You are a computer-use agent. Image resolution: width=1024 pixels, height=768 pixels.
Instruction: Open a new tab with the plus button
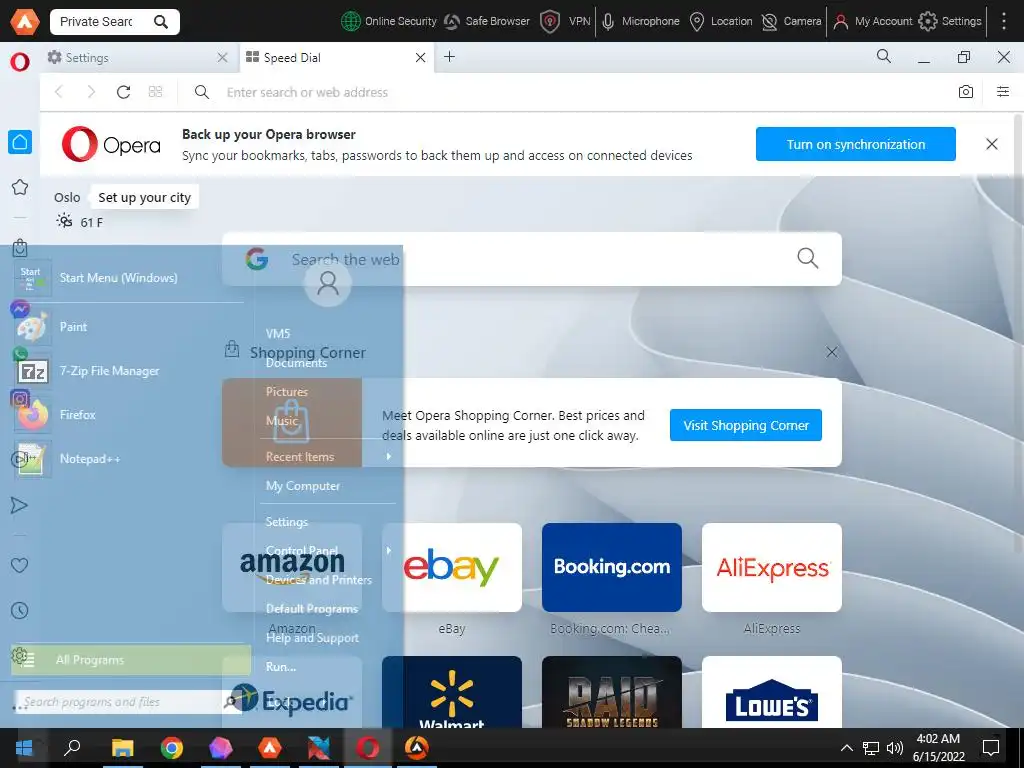pos(449,57)
